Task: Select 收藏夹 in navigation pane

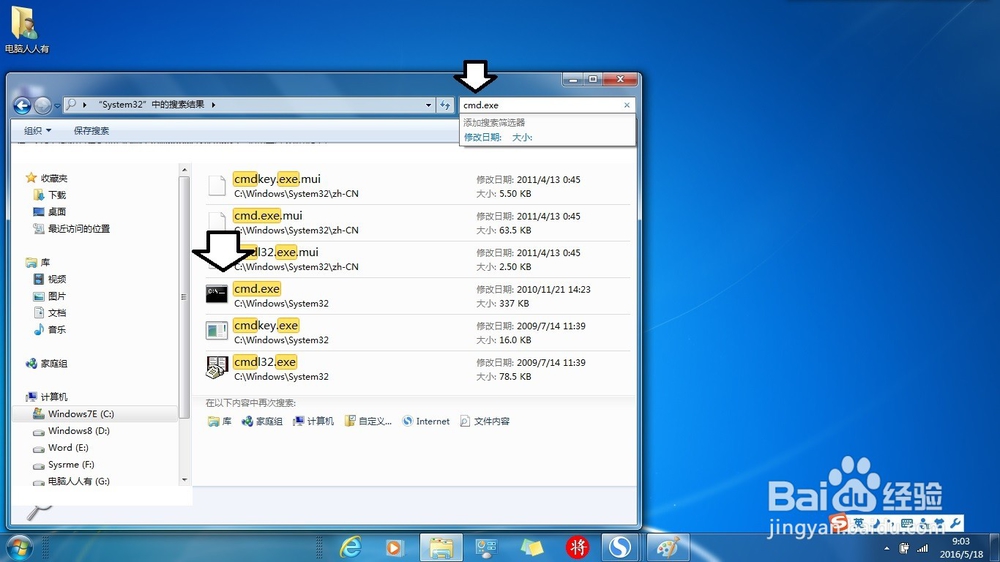Action: pyautogui.click(x=54, y=179)
